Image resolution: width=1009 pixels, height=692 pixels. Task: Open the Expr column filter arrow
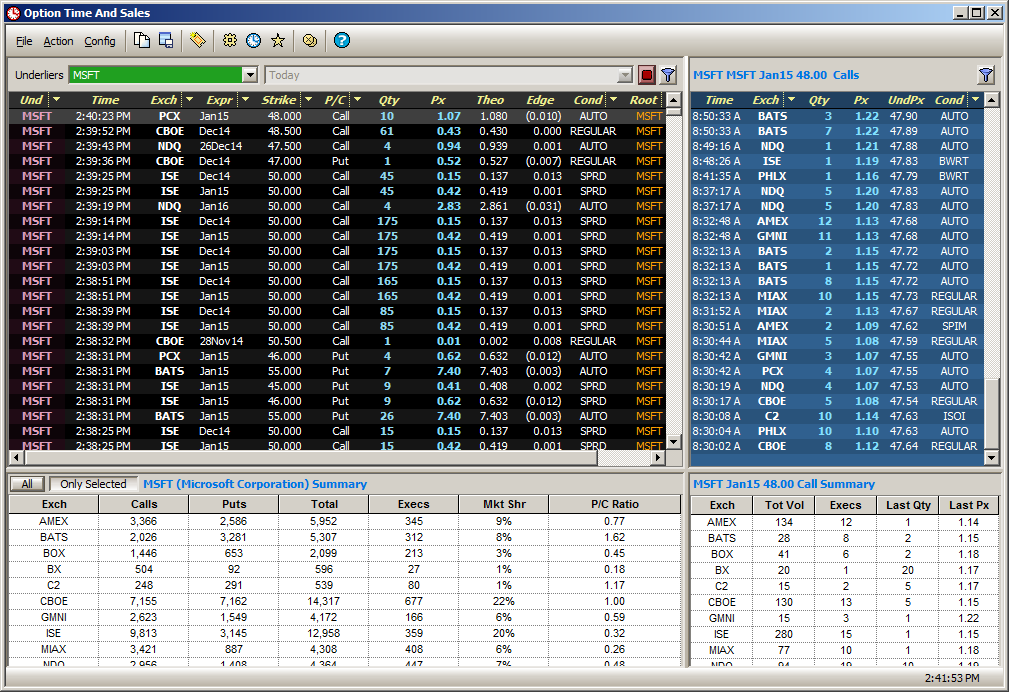tap(245, 100)
